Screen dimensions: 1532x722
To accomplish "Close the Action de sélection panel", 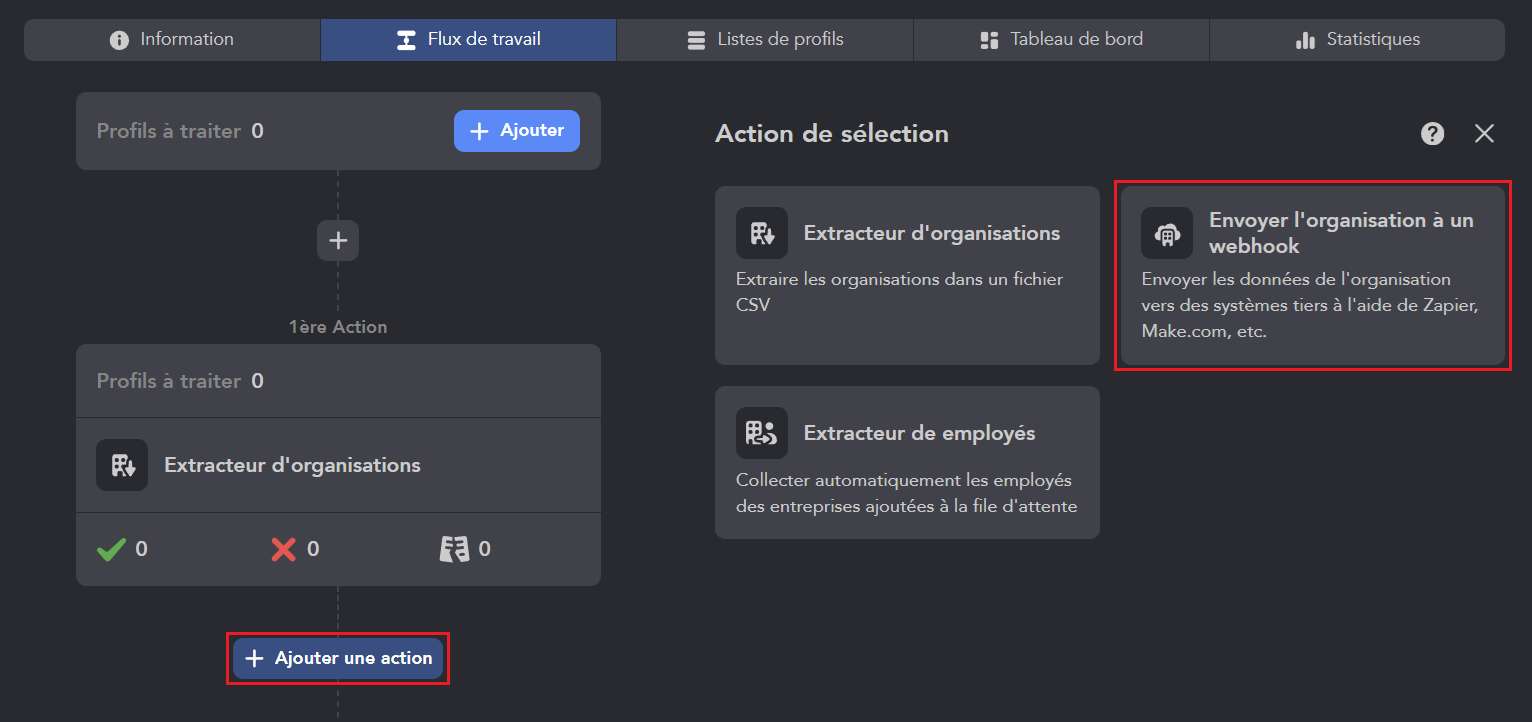I will (1484, 134).
